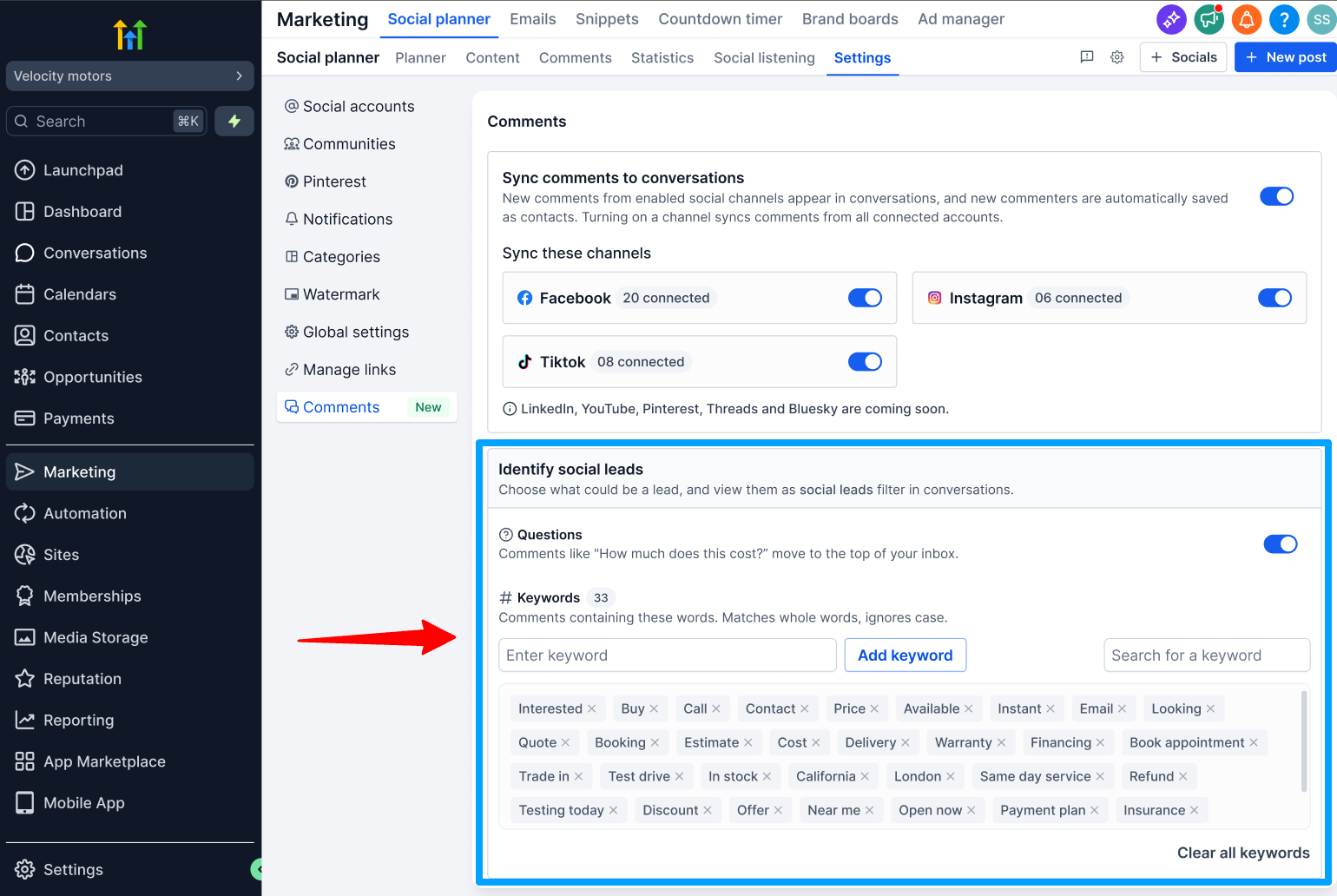This screenshot has width=1337, height=896.
Task: Expand the Velocity motors account switcher
Action: point(130,76)
